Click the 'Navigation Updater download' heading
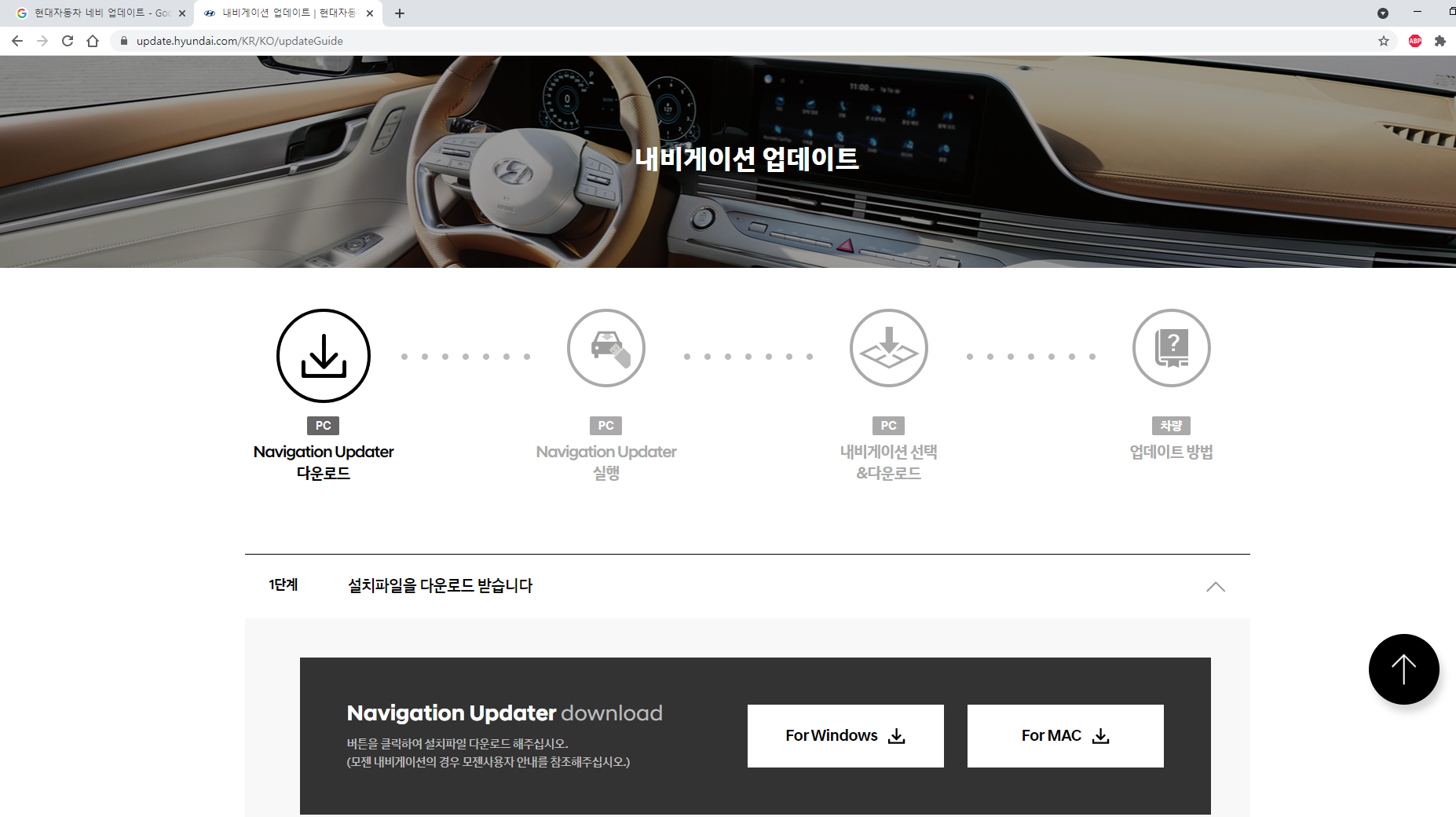The width and height of the screenshot is (1456, 817). pos(505,713)
